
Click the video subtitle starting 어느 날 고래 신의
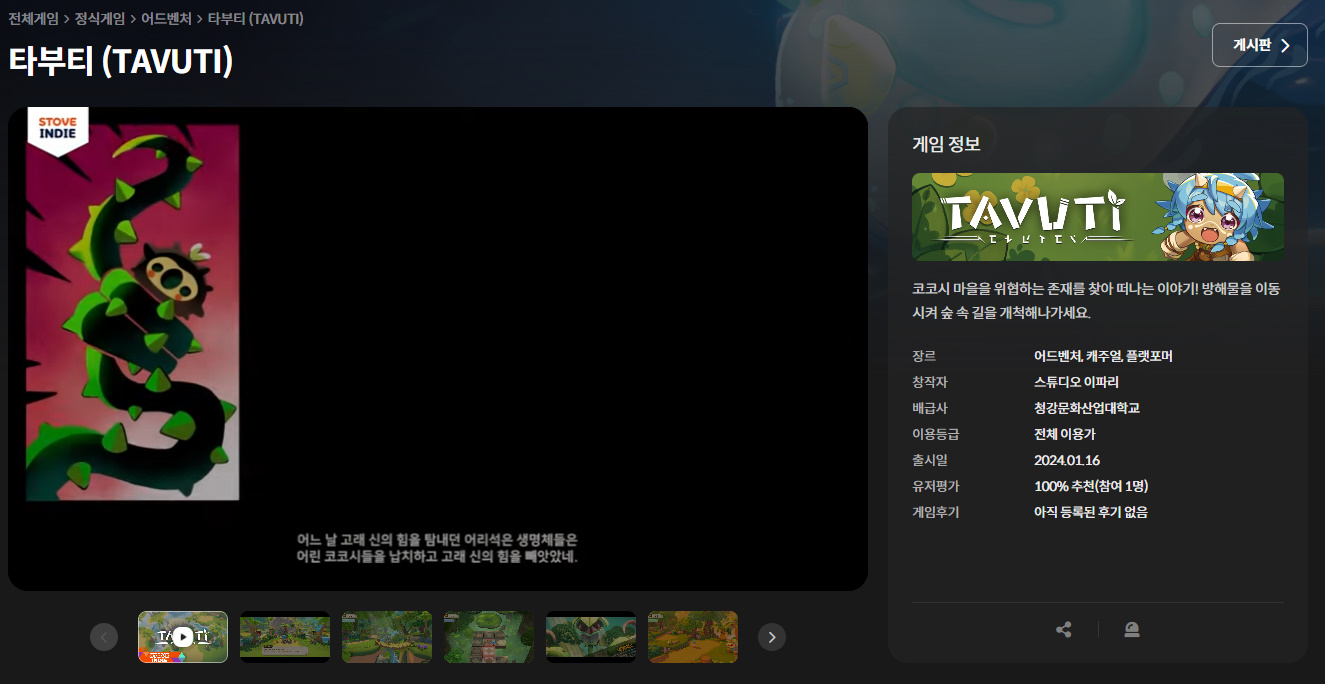438,547
